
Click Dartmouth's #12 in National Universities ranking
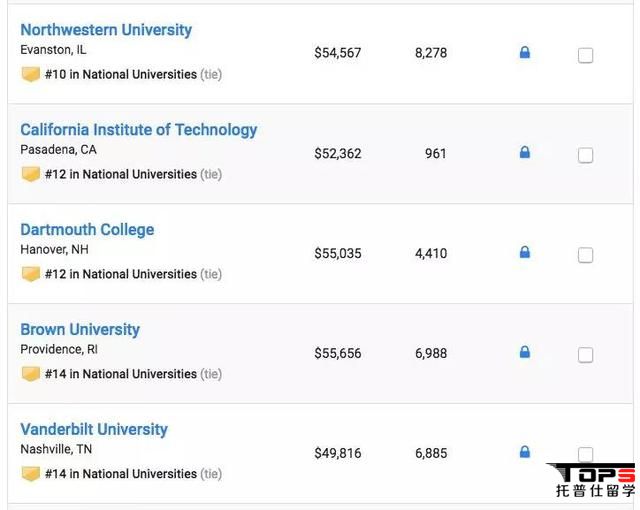(121, 274)
